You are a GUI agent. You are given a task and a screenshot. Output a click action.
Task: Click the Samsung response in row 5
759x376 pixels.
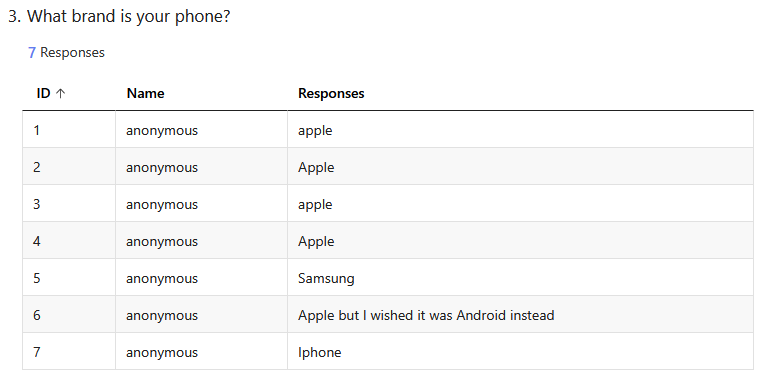click(326, 278)
